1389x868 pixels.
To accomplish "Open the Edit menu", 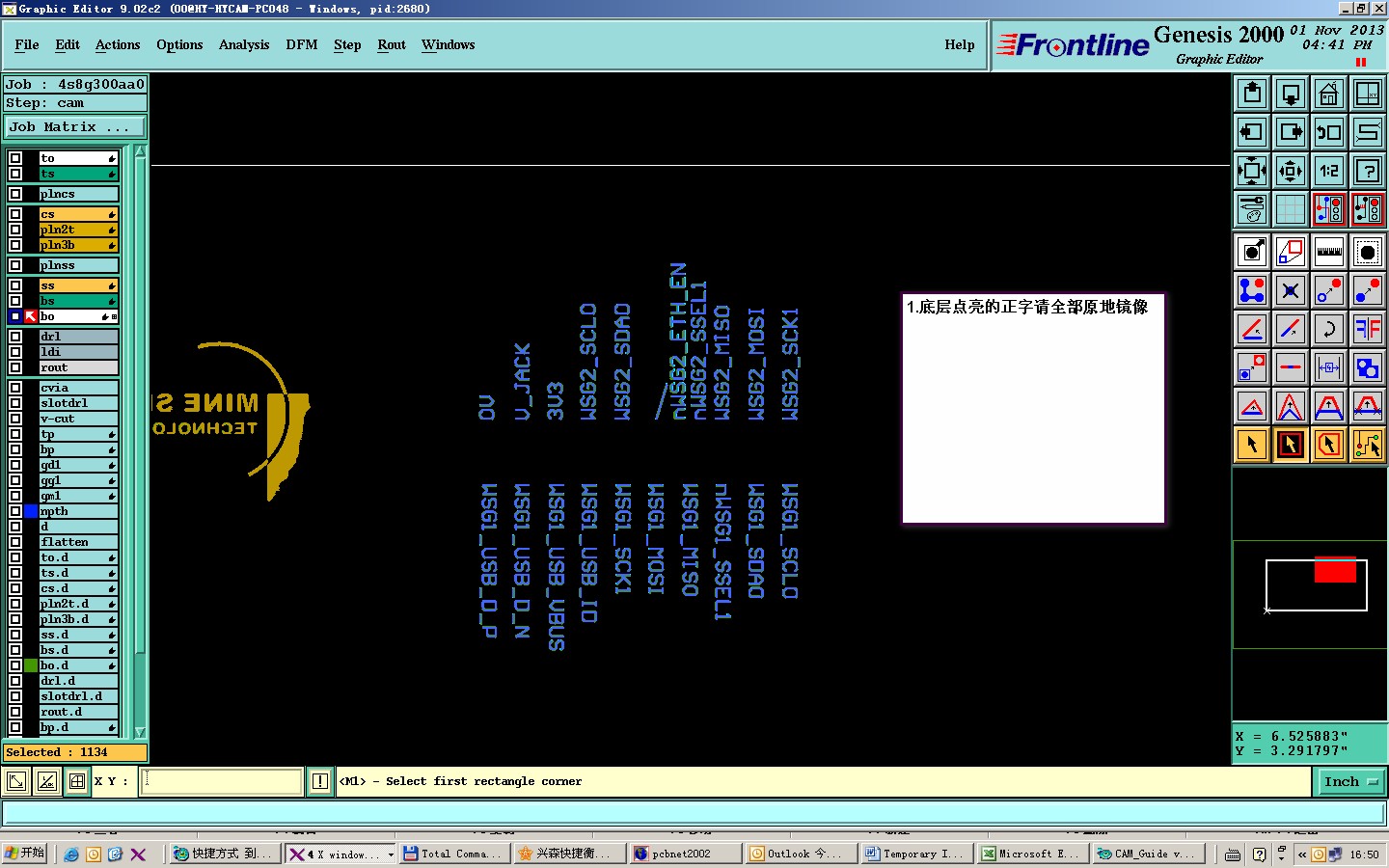I will (x=68, y=45).
